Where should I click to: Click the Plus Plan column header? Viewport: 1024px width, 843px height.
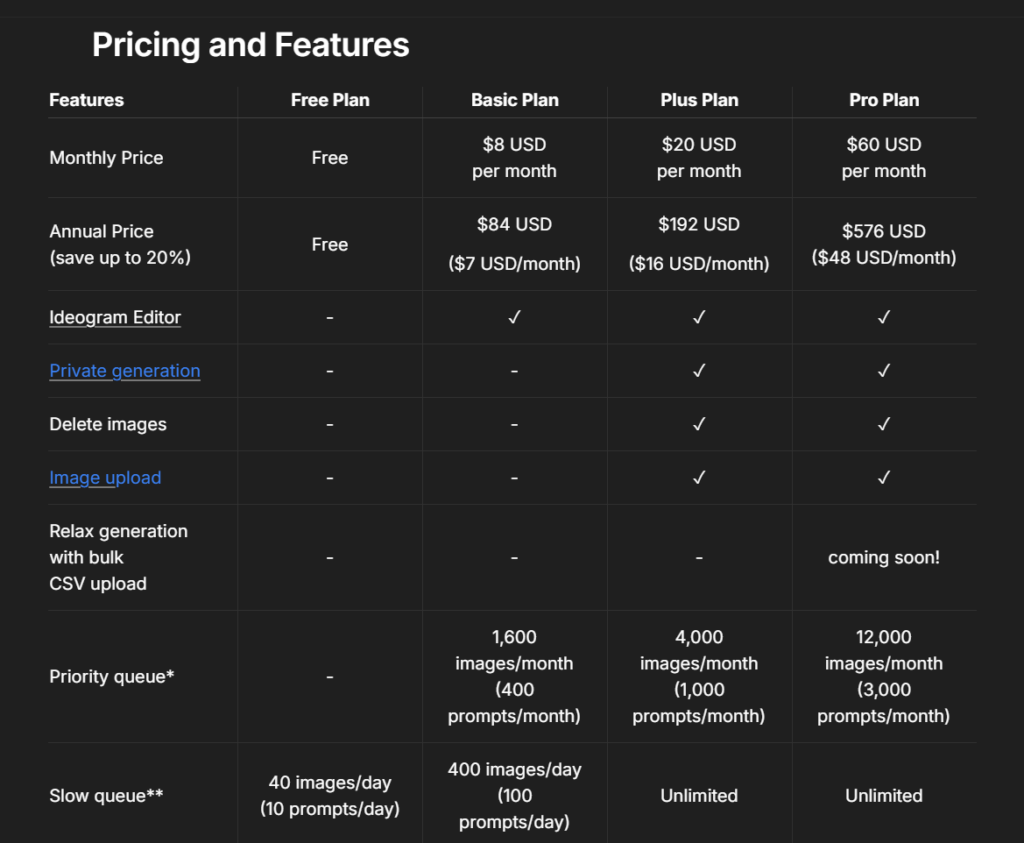[x=699, y=100]
